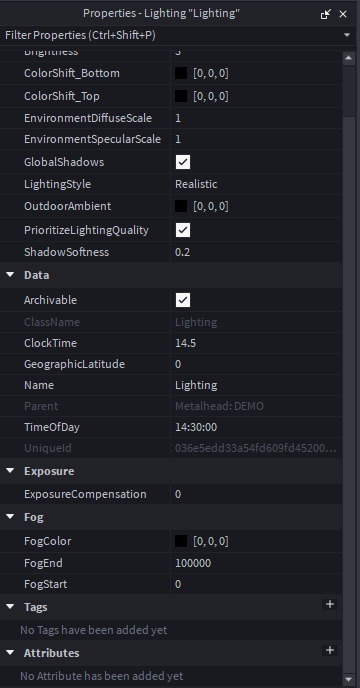Select the OutdoorAmbient property label
360x688 pixels.
(x=68, y=206)
